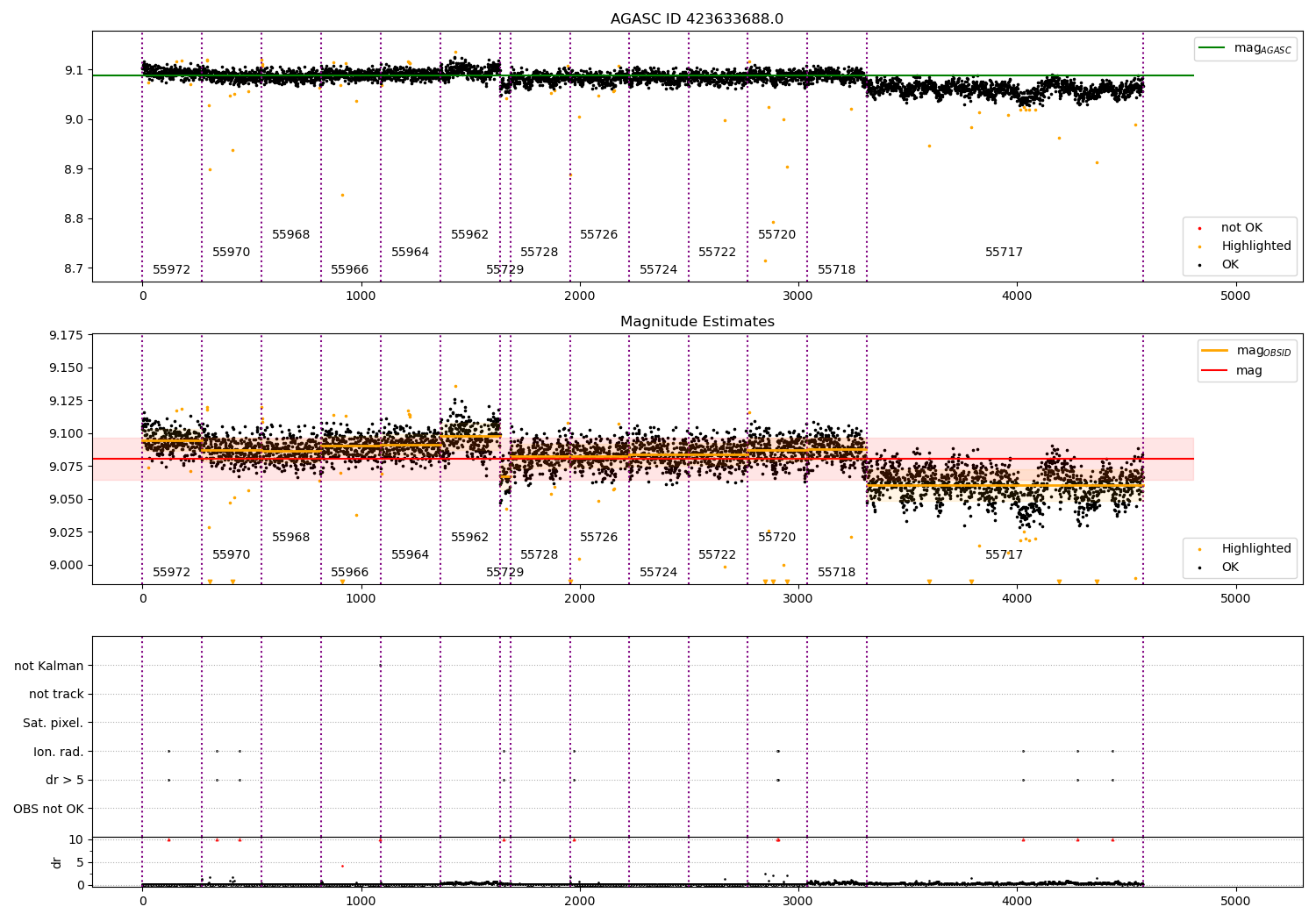The image size is (1316, 921).
Task: Click OBSID label 55722 in Magnitude Estimates plot
Action: click(718, 555)
